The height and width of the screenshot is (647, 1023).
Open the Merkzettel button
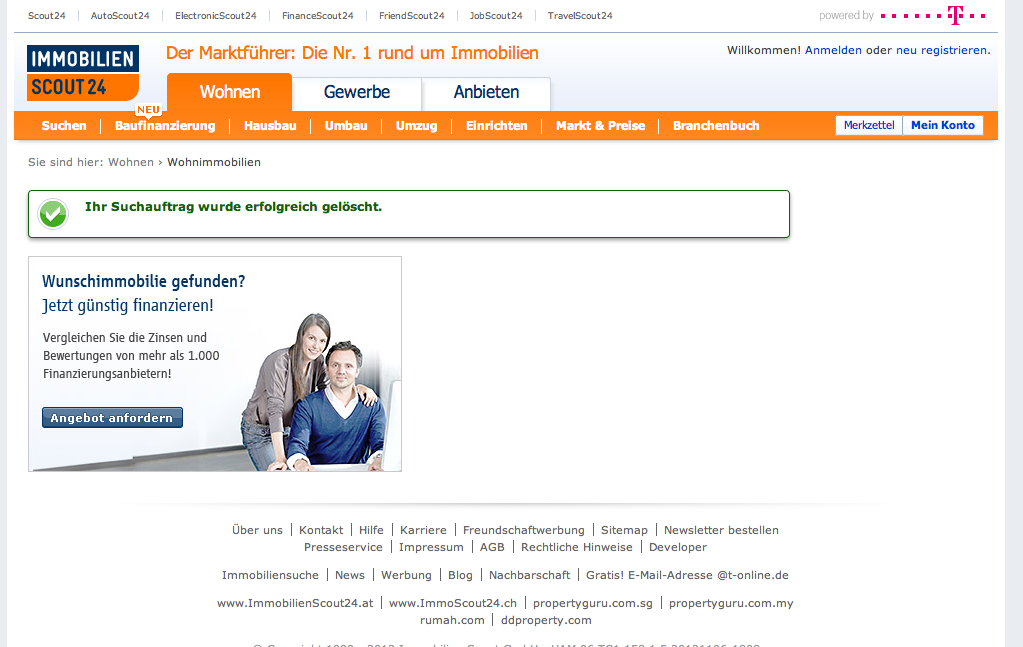[869, 125]
